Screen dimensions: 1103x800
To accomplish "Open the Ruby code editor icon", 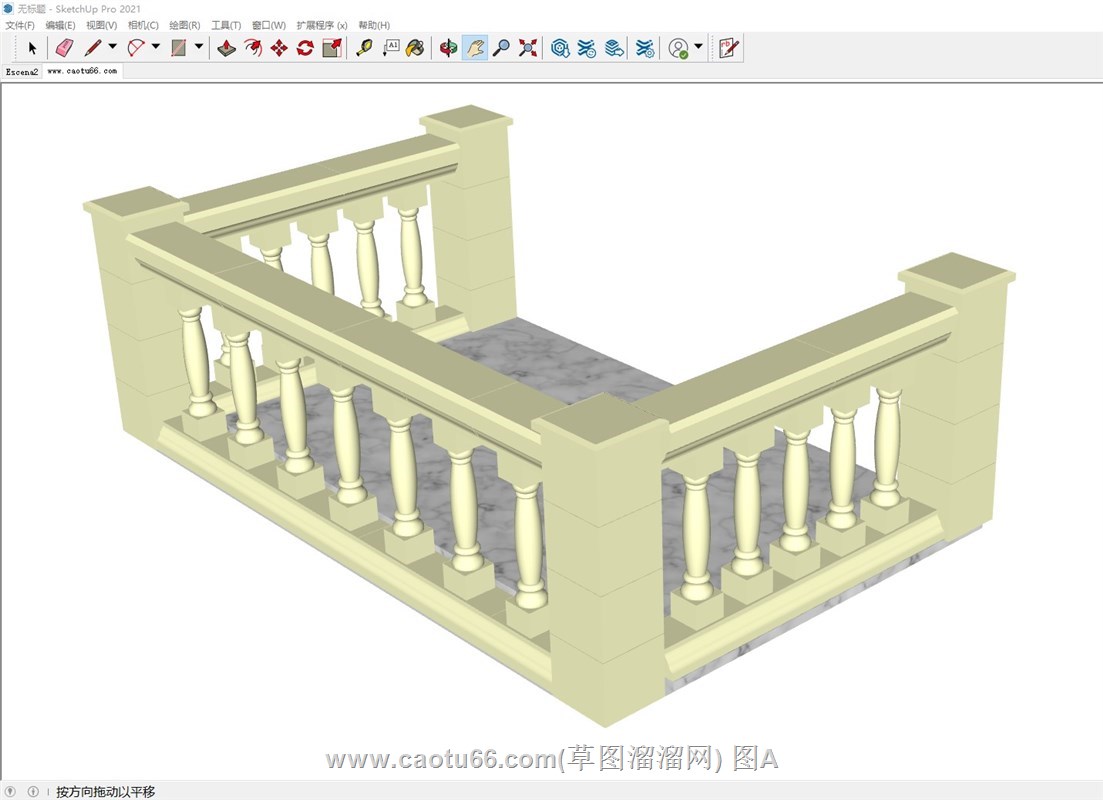I will click(729, 48).
